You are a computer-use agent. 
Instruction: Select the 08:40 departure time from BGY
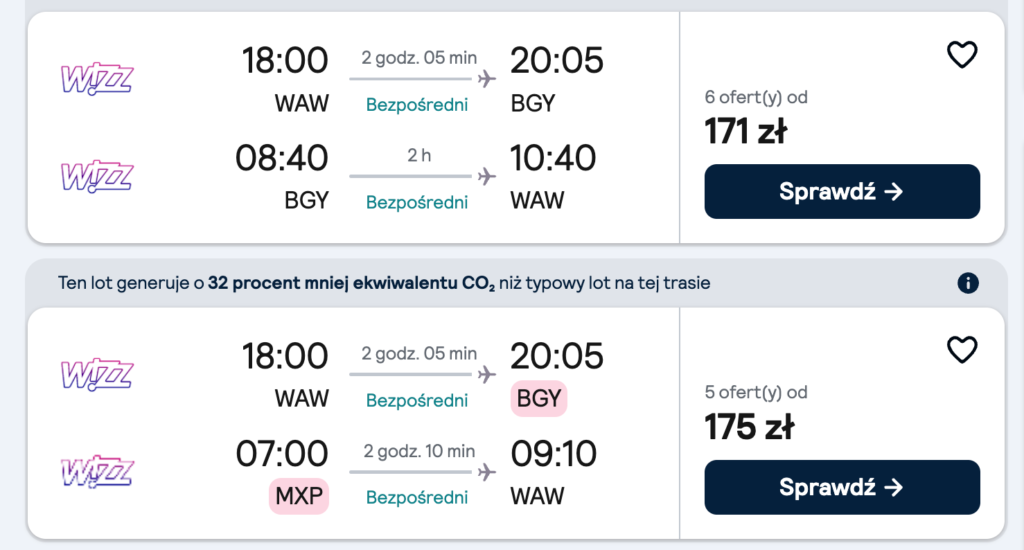pos(282,158)
